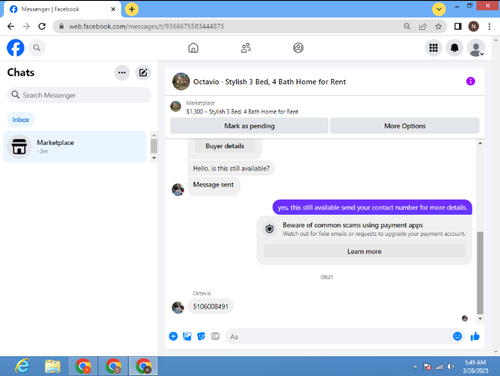Show hidden system tray icons
The width and height of the screenshot is (500, 376).
[x=415, y=367]
